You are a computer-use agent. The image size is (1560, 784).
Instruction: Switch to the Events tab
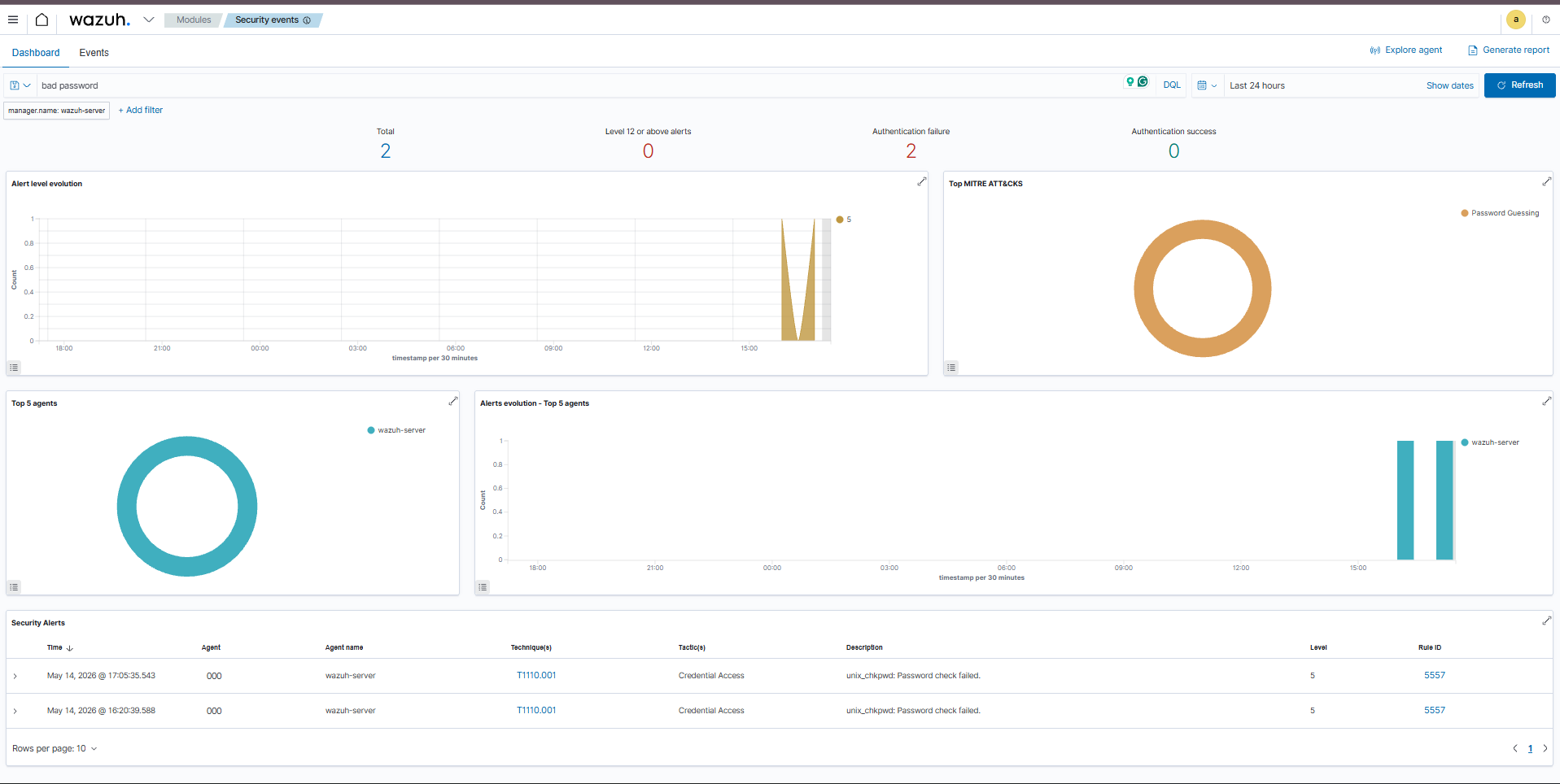pyautogui.click(x=94, y=53)
